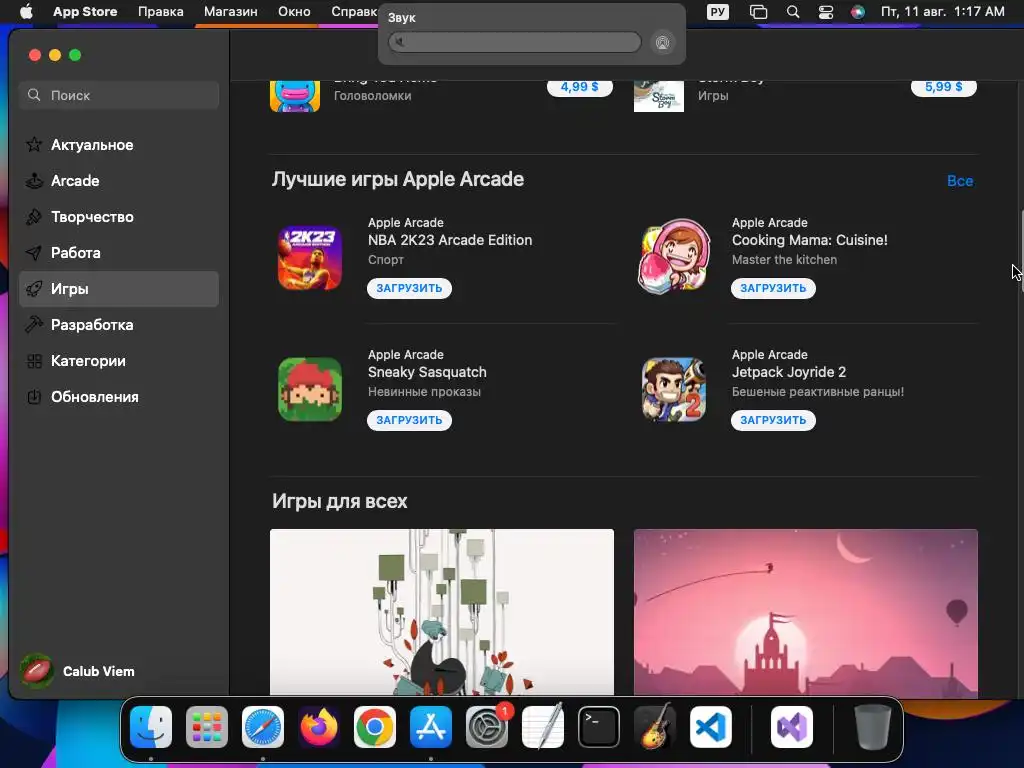Viewport: 1024px width, 768px height.
Task: Open Arcade joystick icon in sidebar
Action: (34, 180)
